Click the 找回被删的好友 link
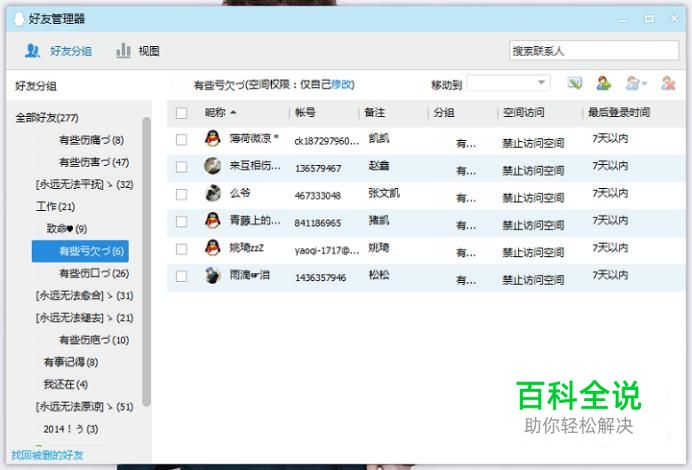This screenshot has width=692, height=470. pos(47,455)
